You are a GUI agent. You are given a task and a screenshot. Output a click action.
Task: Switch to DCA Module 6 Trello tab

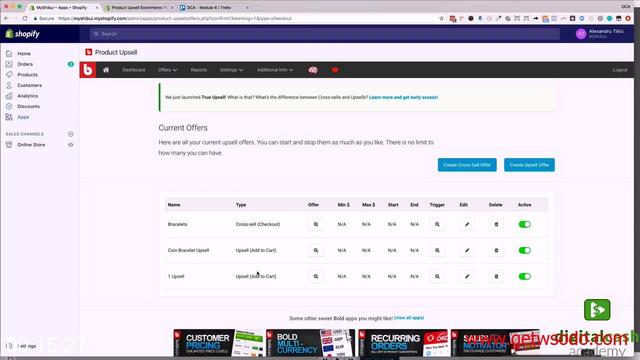click(214, 7)
